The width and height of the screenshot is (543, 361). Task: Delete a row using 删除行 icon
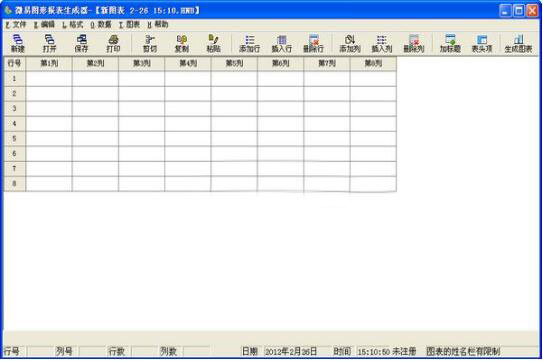pyautogui.click(x=313, y=43)
